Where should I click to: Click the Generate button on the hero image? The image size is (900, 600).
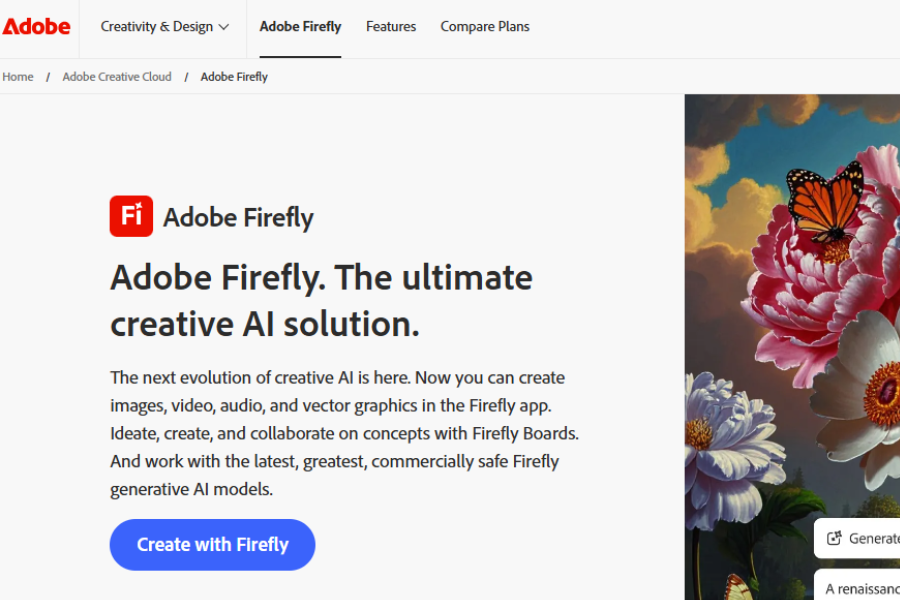[x=857, y=538]
